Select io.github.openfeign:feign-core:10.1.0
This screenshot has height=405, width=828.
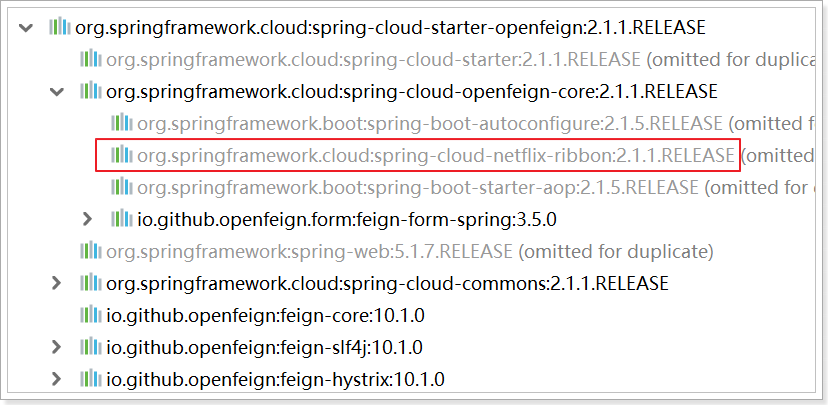pos(266,316)
